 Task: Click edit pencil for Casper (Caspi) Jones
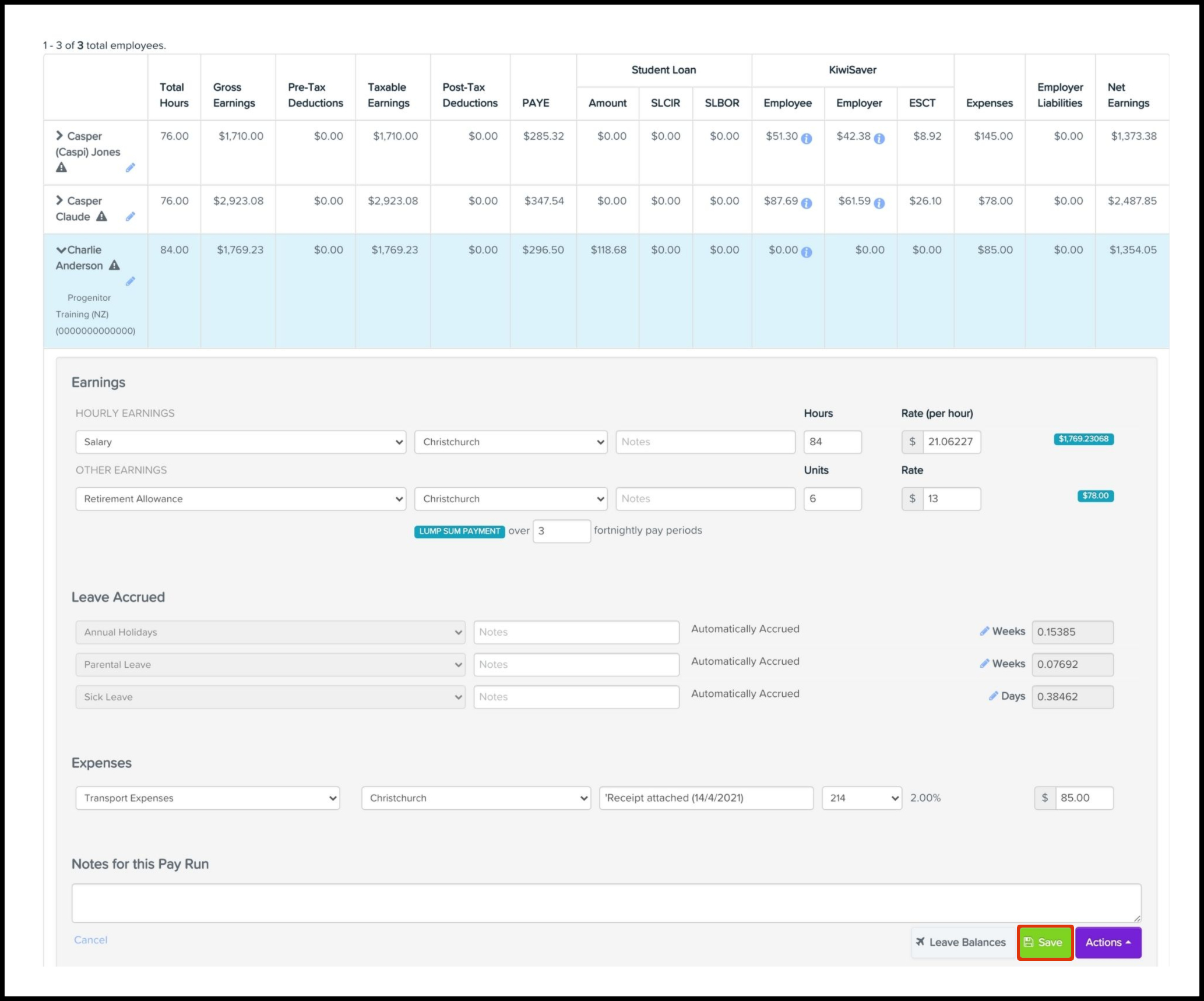[x=130, y=168]
